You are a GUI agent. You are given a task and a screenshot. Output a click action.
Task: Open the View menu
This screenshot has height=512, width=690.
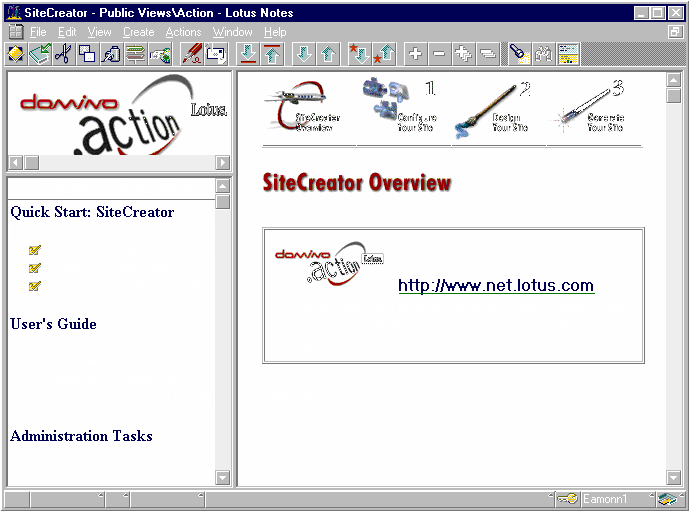pyautogui.click(x=99, y=32)
